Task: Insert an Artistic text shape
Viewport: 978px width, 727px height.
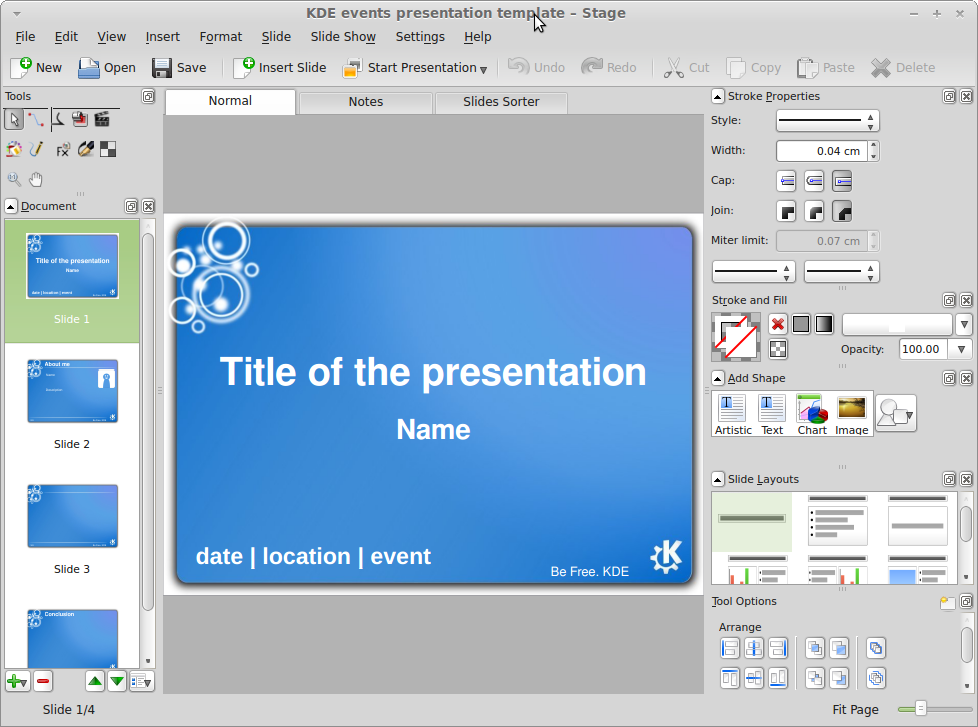Action: [732, 414]
